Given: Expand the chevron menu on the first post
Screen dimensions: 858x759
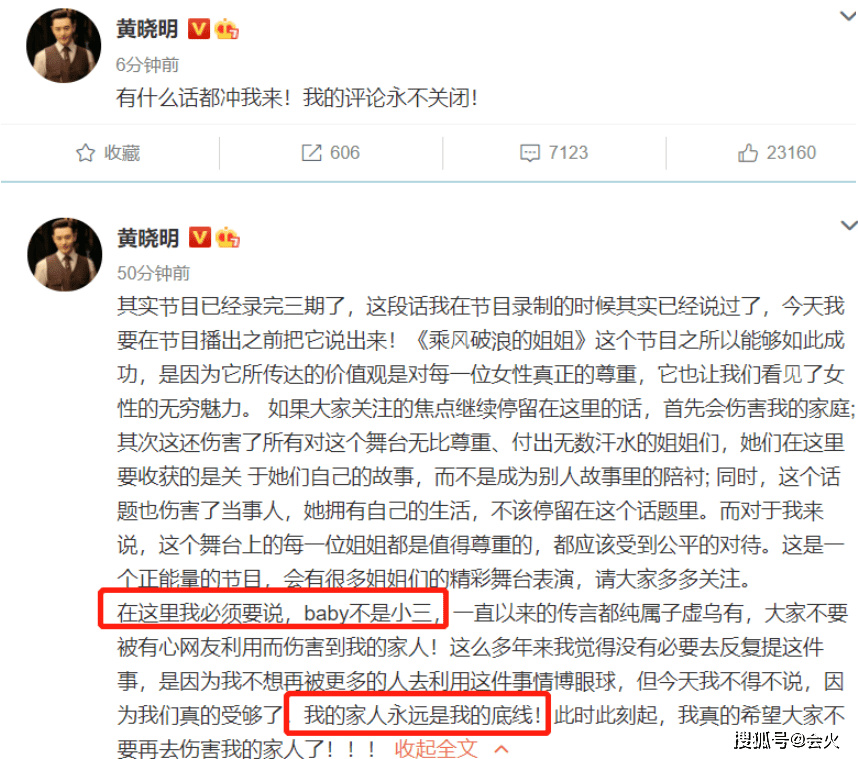Looking at the screenshot, I should pos(848,16).
